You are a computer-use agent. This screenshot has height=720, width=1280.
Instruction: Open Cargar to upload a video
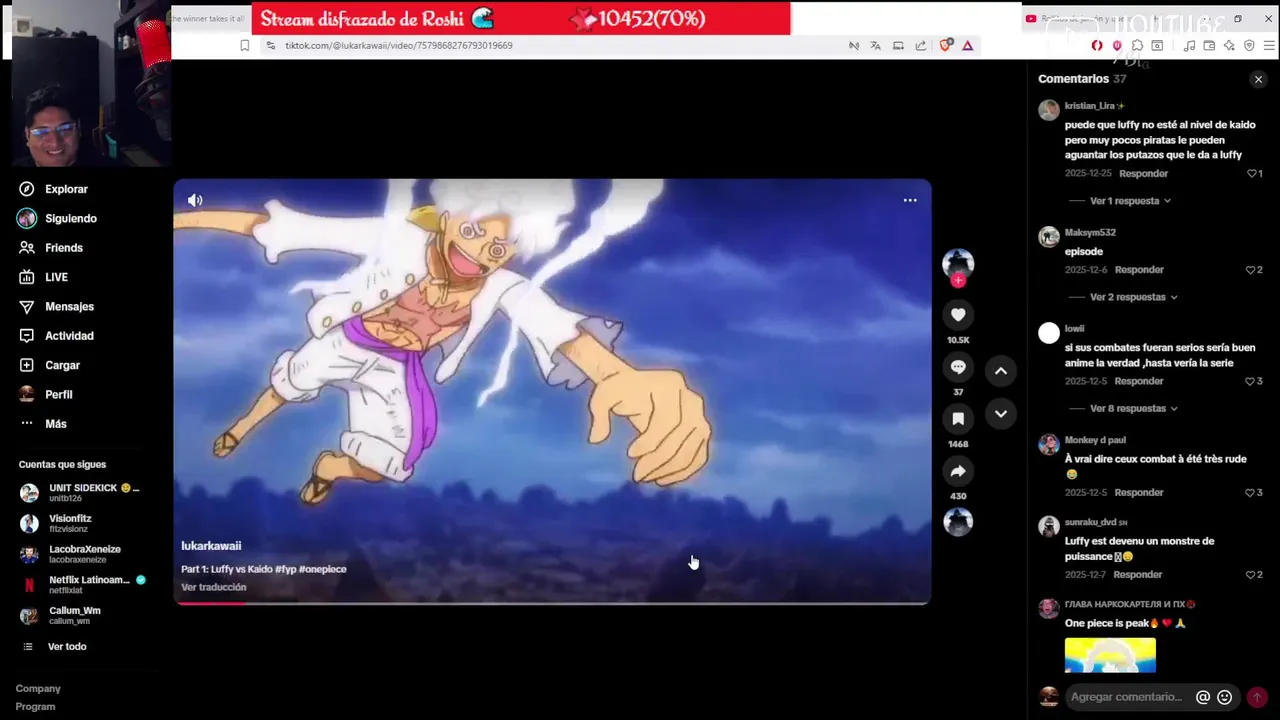point(50,365)
